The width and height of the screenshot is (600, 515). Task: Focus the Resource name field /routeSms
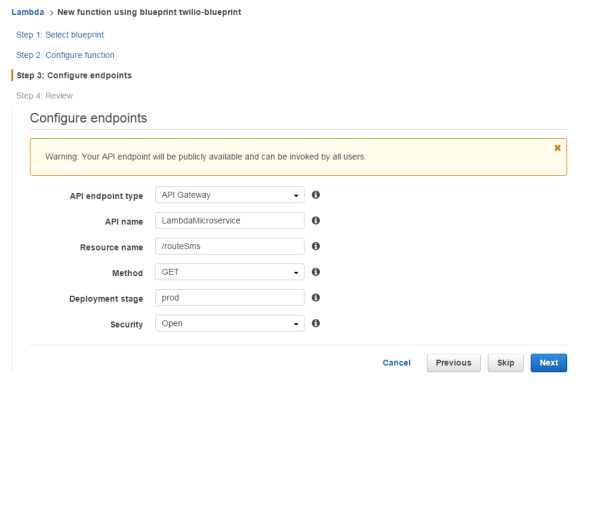[x=230, y=246]
